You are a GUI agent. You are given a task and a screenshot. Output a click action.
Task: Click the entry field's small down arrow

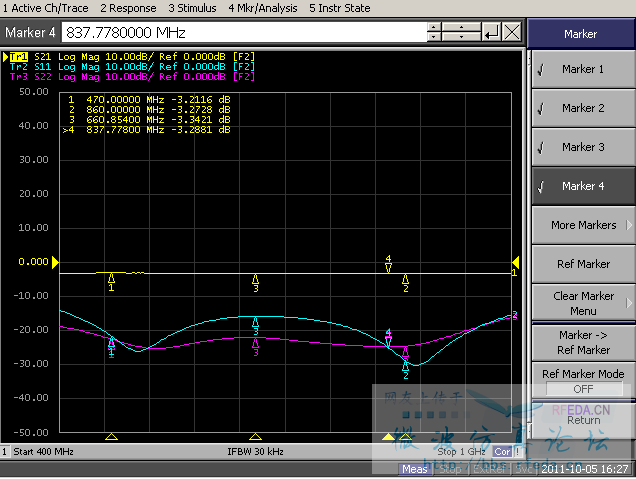tap(434, 37)
